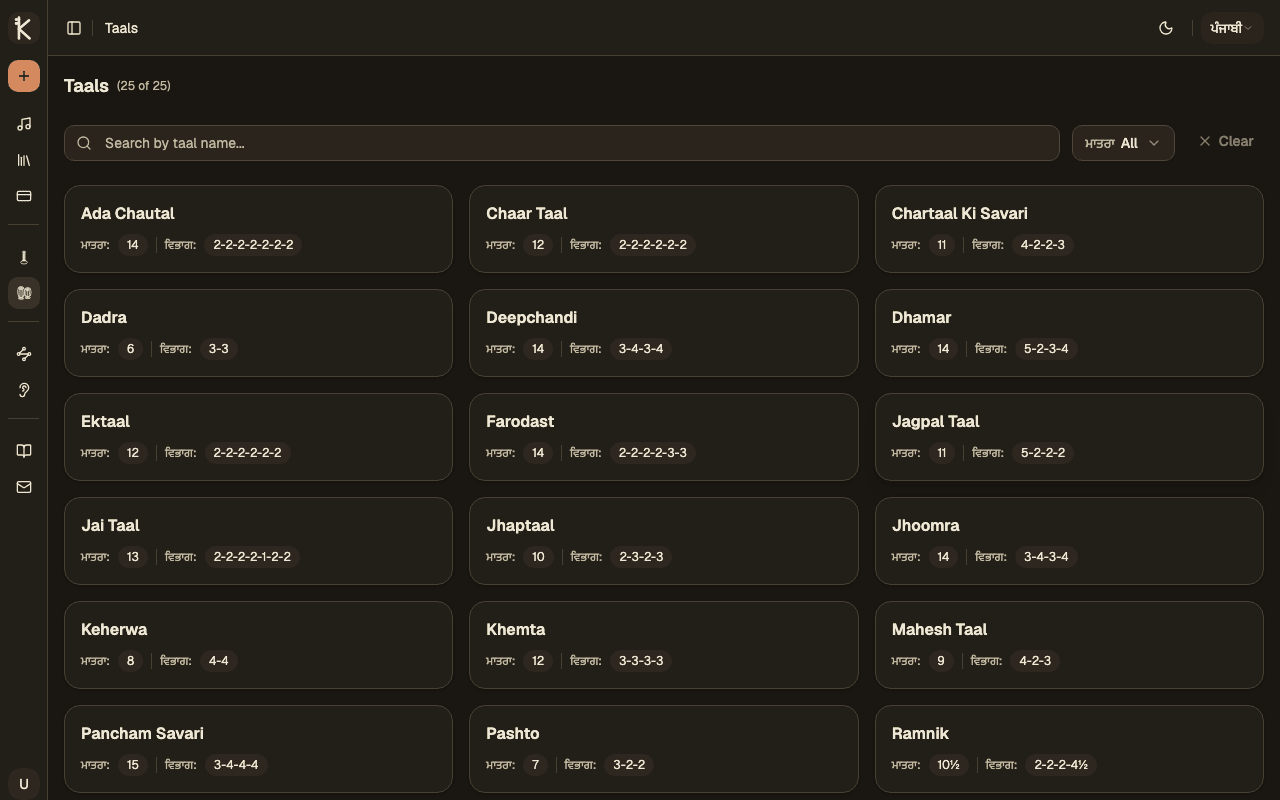
Task: Click the 13 matra badge on Jai Taal
Action: coord(133,557)
